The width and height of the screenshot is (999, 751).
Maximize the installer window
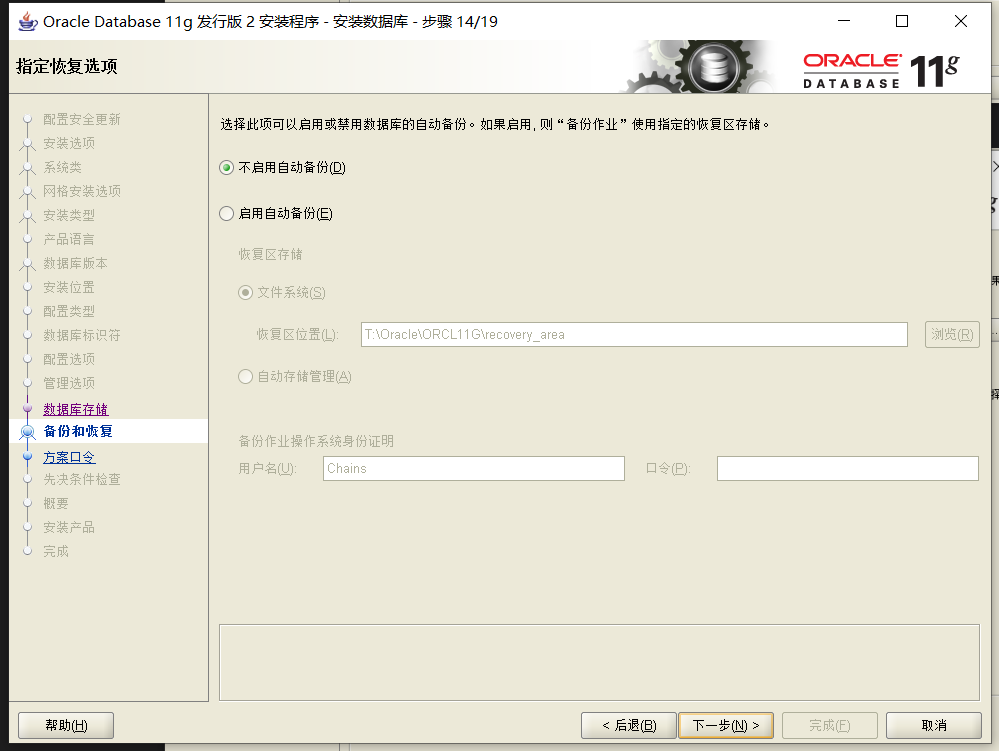[x=901, y=21]
